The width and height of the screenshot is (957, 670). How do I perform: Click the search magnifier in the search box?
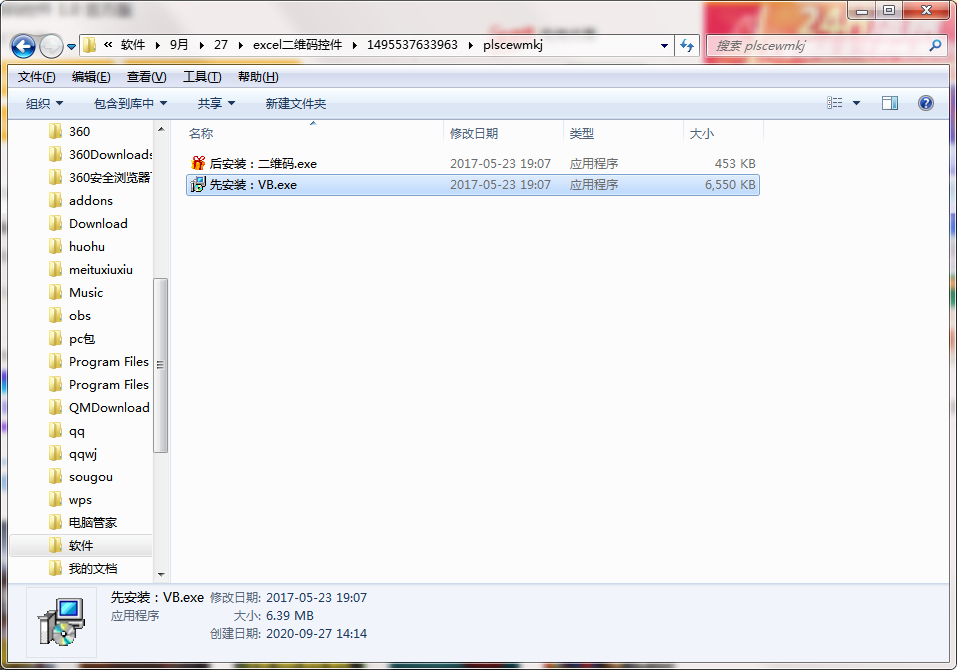point(934,46)
